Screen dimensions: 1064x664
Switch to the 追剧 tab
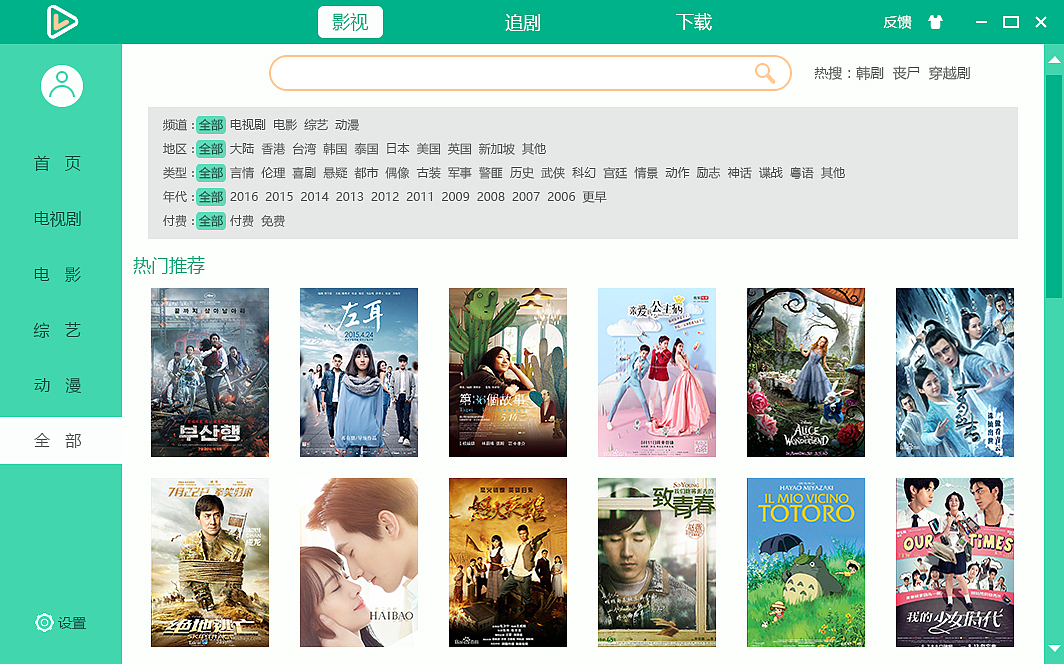point(522,22)
